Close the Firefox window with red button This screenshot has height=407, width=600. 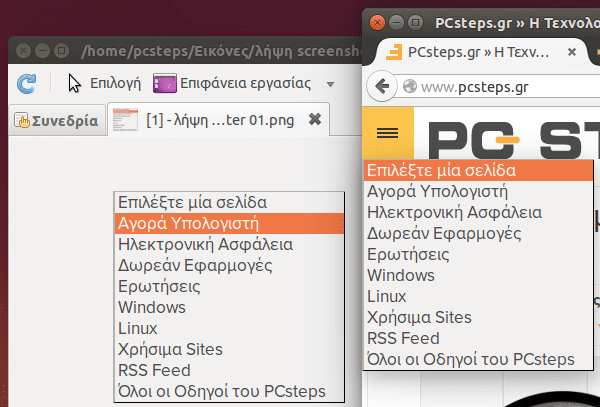pyautogui.click(x=377, y=23)
